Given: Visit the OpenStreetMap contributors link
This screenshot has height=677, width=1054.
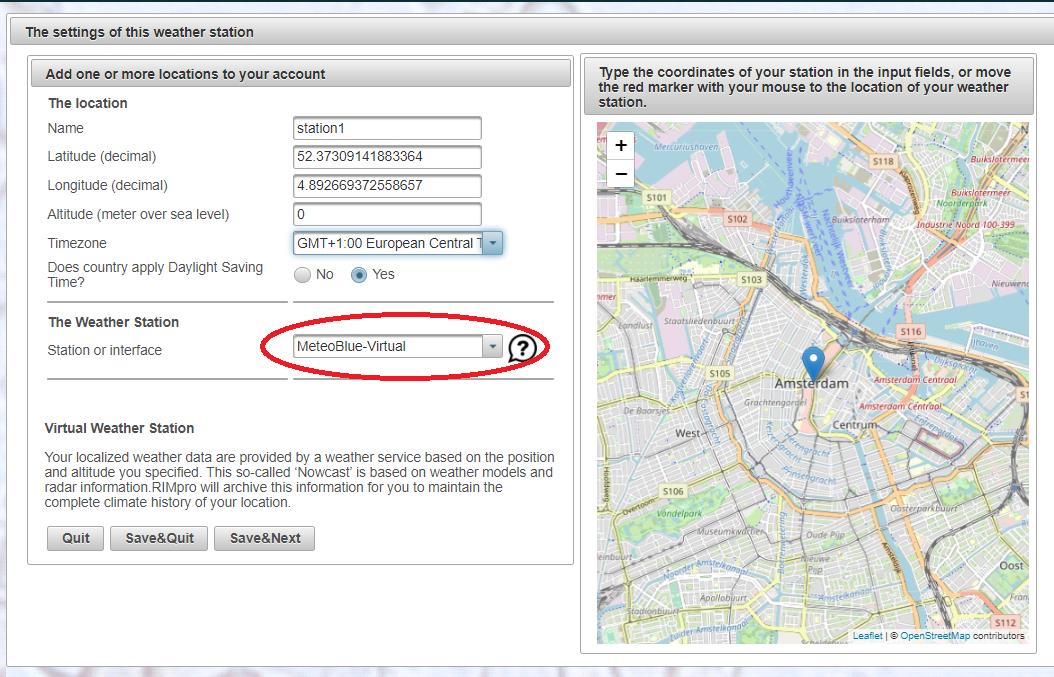Looking at the screenshot, I should click(934, 634).
